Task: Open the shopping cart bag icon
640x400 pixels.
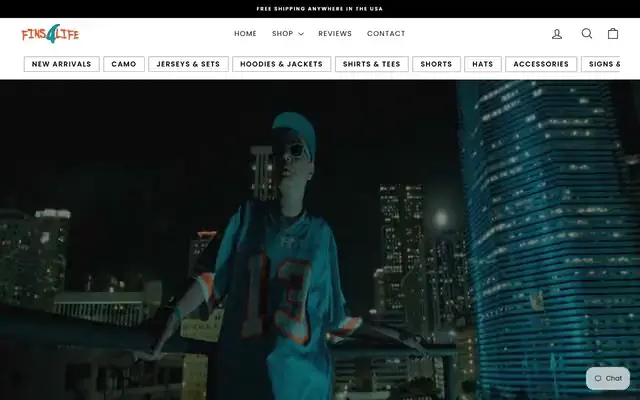Action: tap(613, 33)
